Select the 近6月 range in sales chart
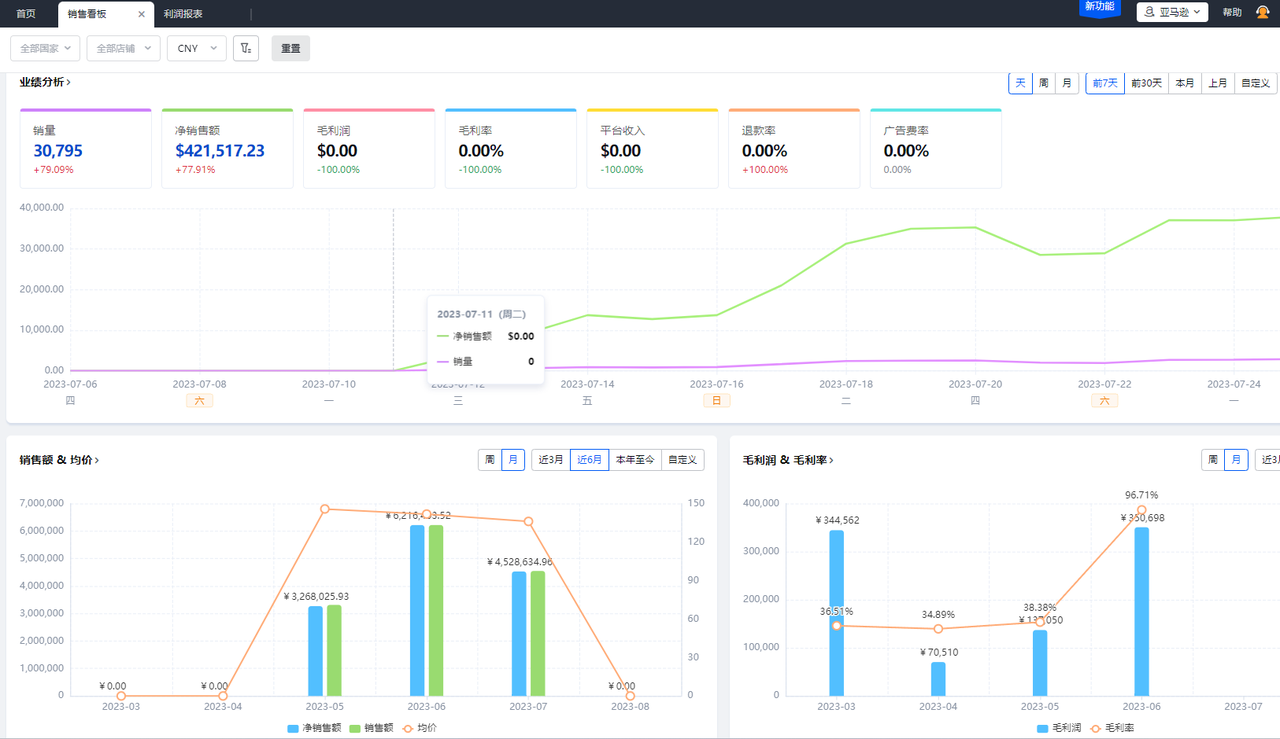1280x739 pixels. click(x=589, y=460)
